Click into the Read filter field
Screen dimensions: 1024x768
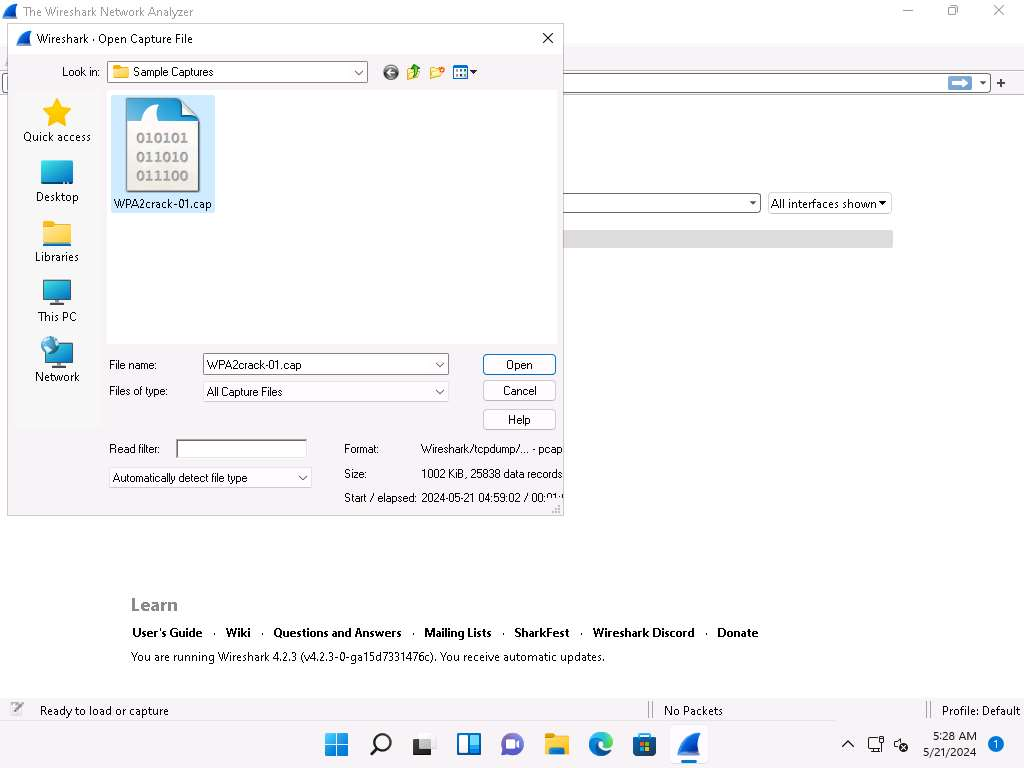click(x=241, y=449)
